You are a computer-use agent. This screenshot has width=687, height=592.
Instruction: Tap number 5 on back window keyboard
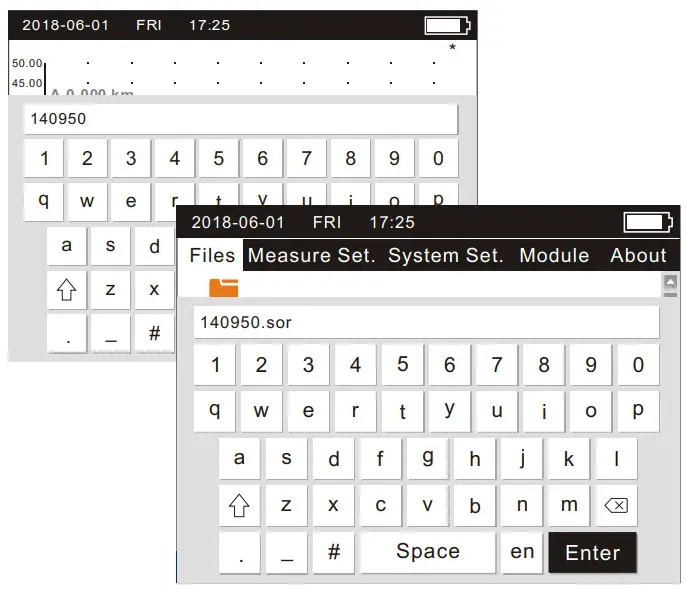coord(219,158)
